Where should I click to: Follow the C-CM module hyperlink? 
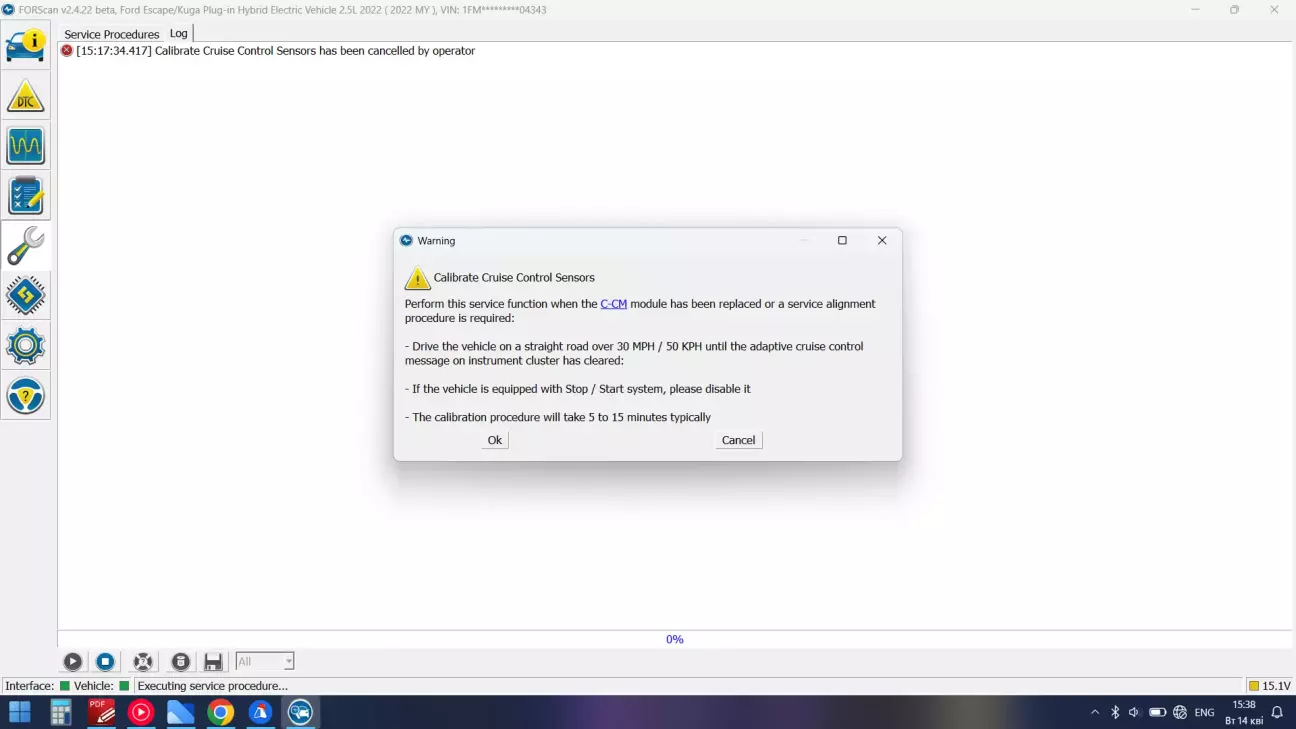(613, 304)
